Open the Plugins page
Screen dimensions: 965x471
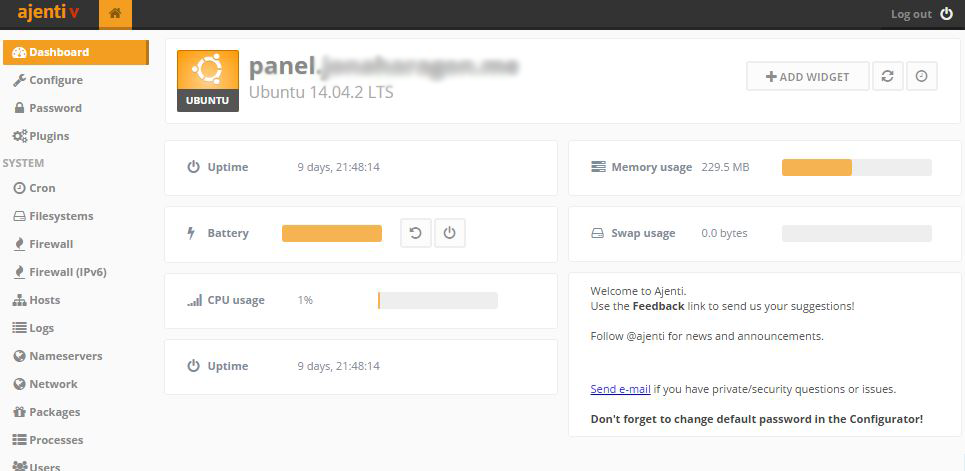[49, 136]
